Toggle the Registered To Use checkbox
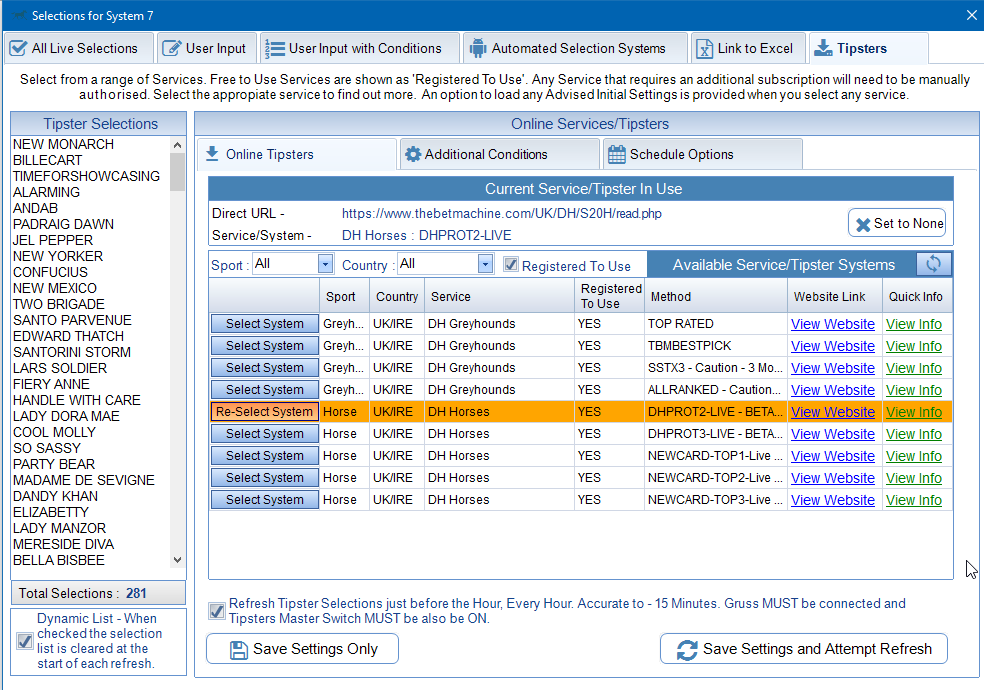Viewport: 984px width, 690px height. [511, 265]
